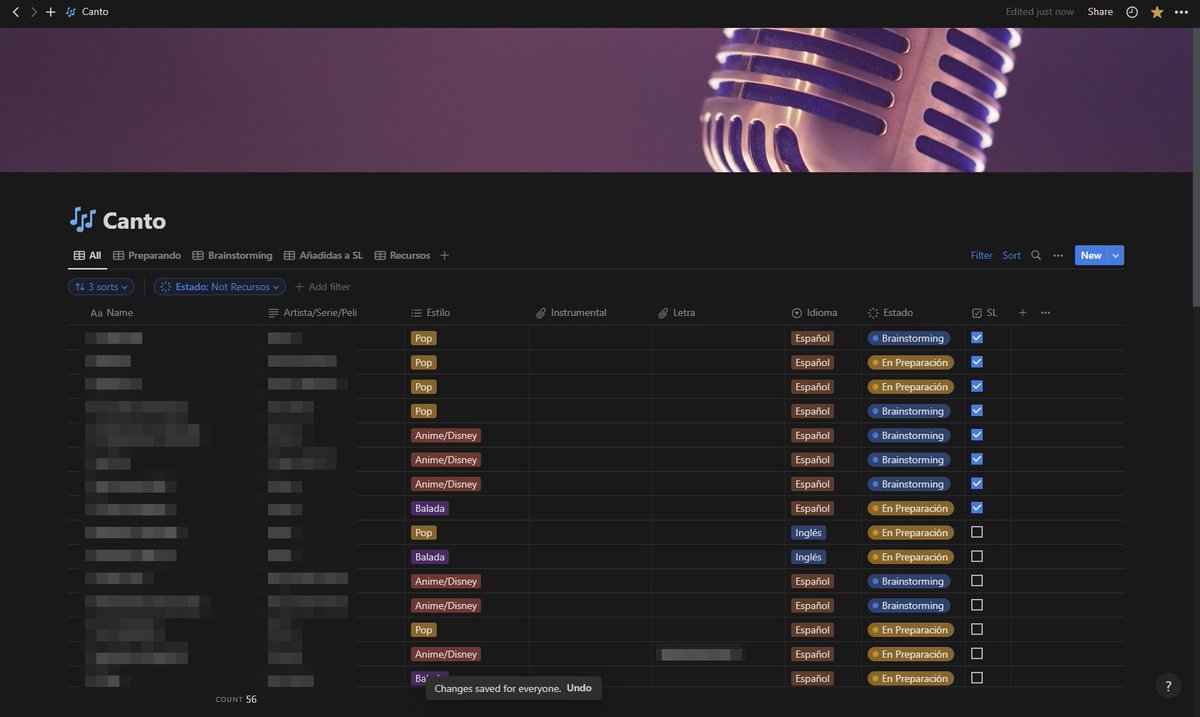The width and height of the screenshot is (1200, 717).
Task: Click Add filter
Action: click(x=322, y=287)
